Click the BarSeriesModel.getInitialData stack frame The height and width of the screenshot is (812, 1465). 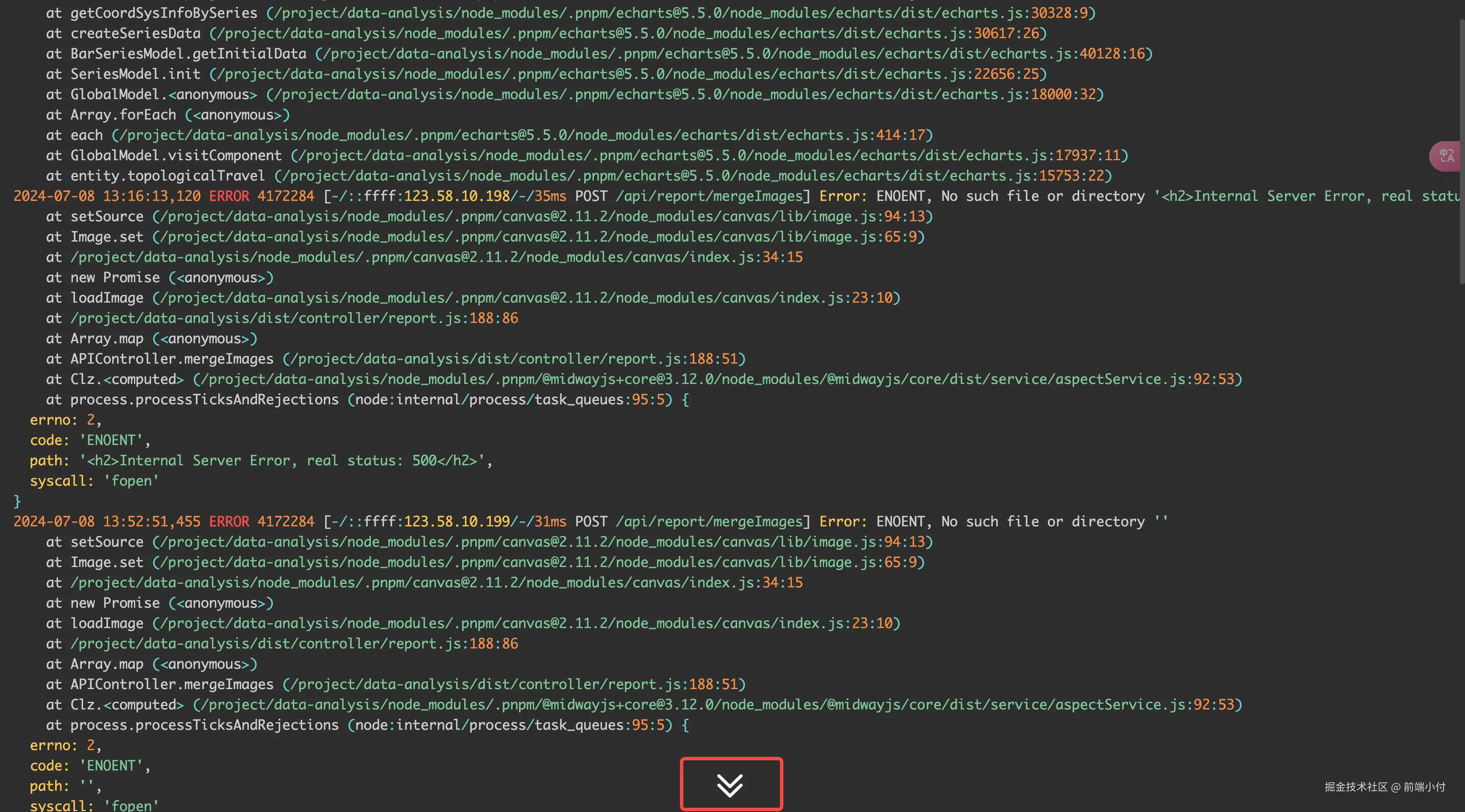point(188,54)
